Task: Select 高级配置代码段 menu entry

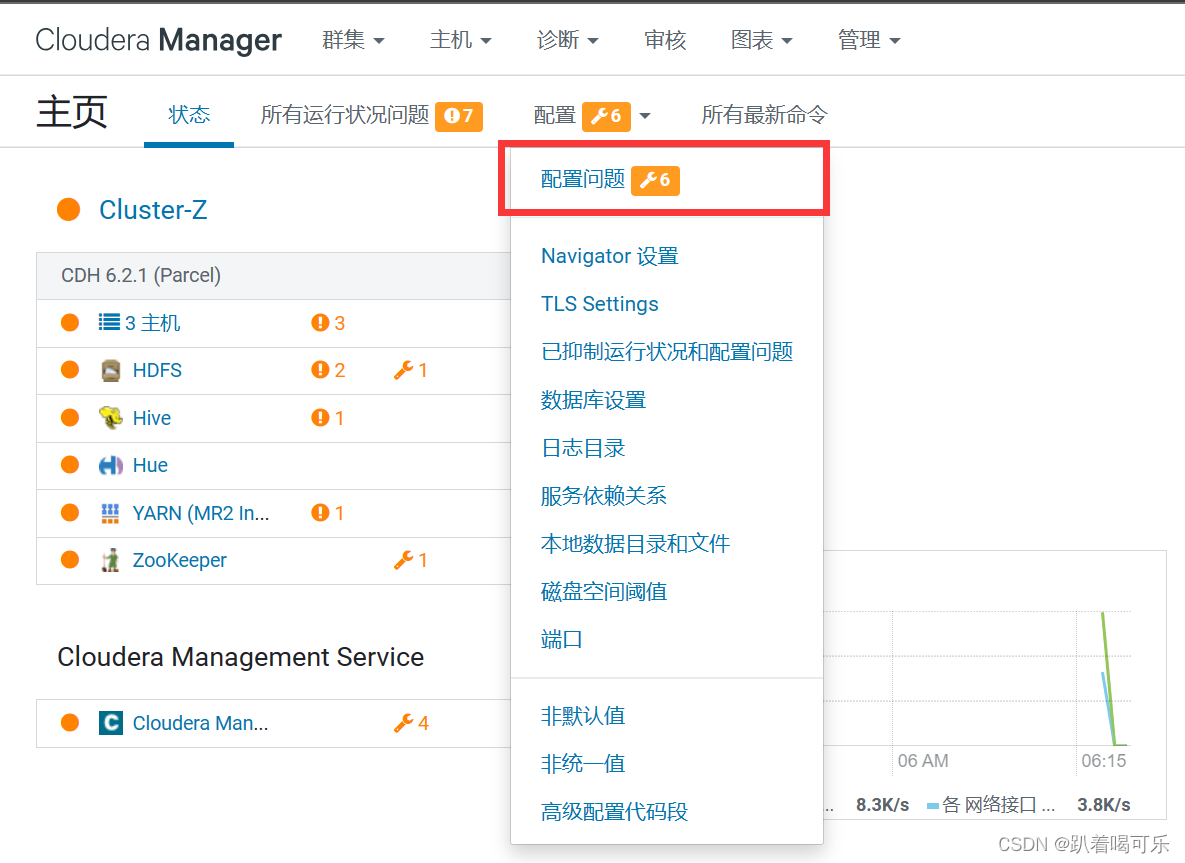Action: click(x=614, y=812)
